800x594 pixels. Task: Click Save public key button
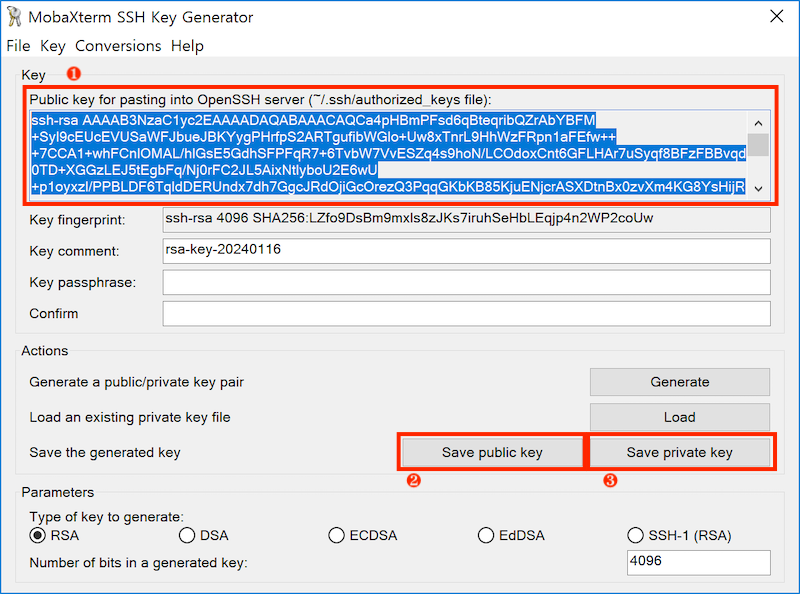coord(492,452)
